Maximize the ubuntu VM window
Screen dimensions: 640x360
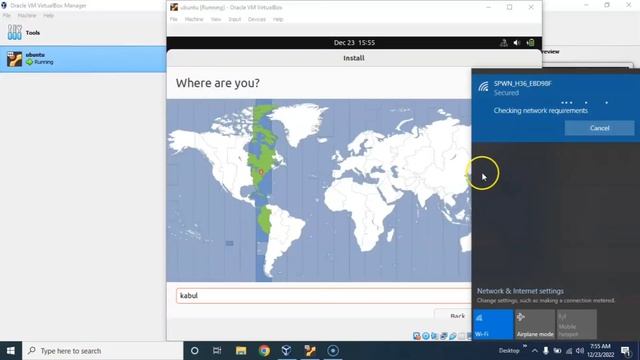(509, 7)
